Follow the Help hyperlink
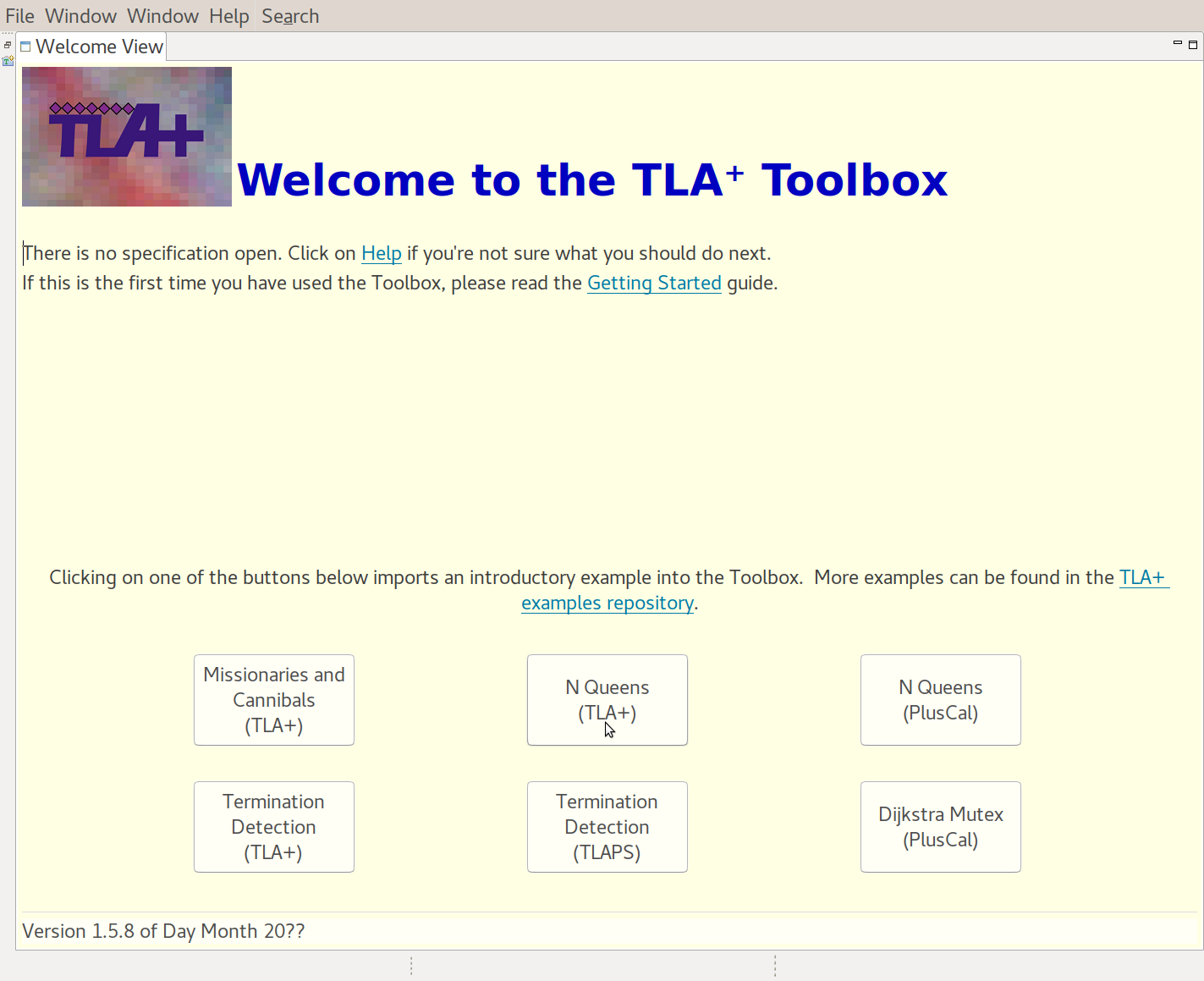This screenshot has height=981, width=1204. click(382, 253)
